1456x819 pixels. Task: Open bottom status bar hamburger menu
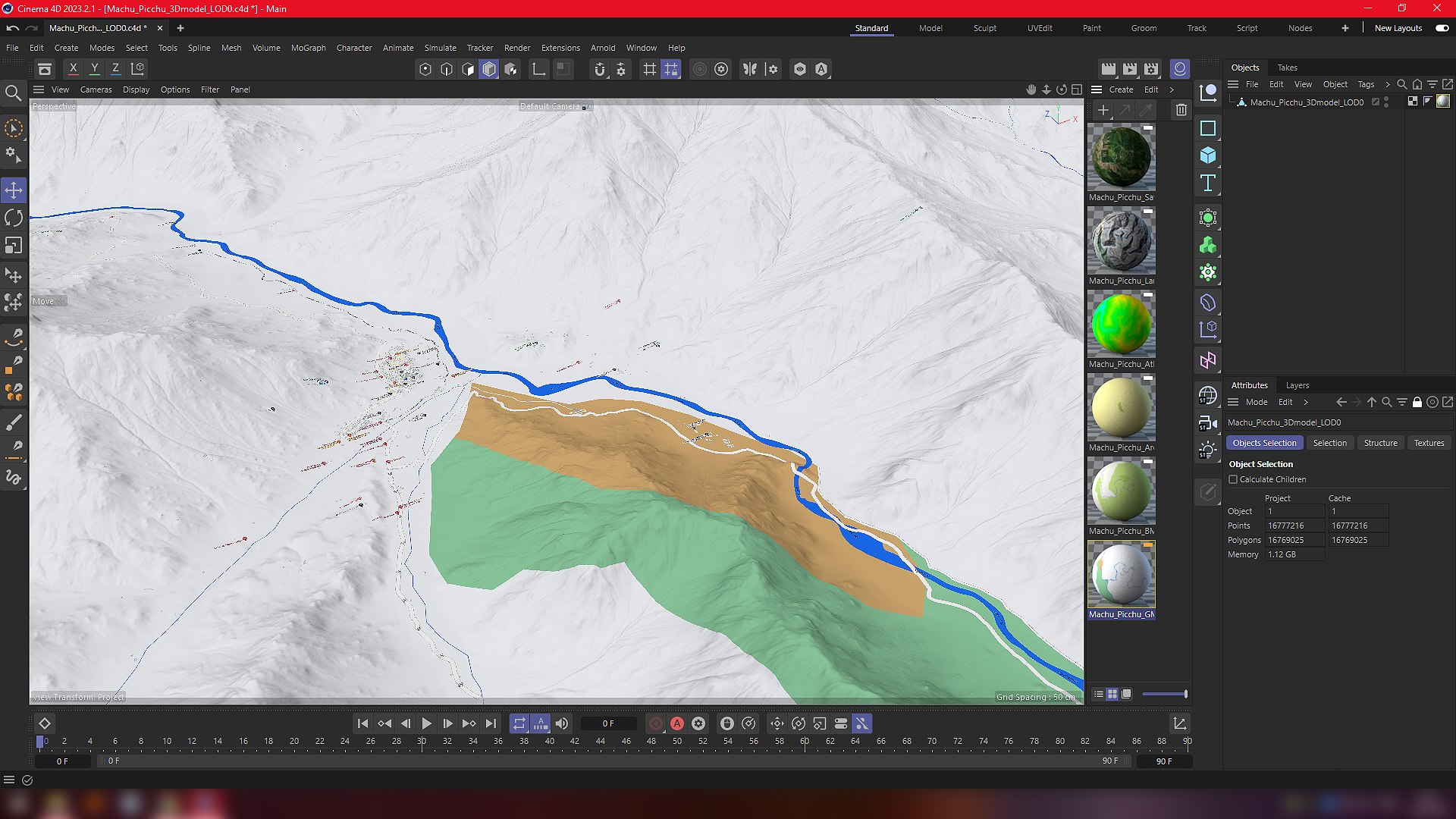(x=9, y=780)
